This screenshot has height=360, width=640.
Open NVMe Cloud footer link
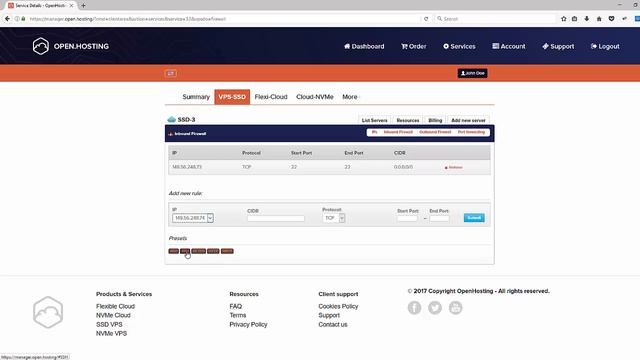[x=113, y=315]
